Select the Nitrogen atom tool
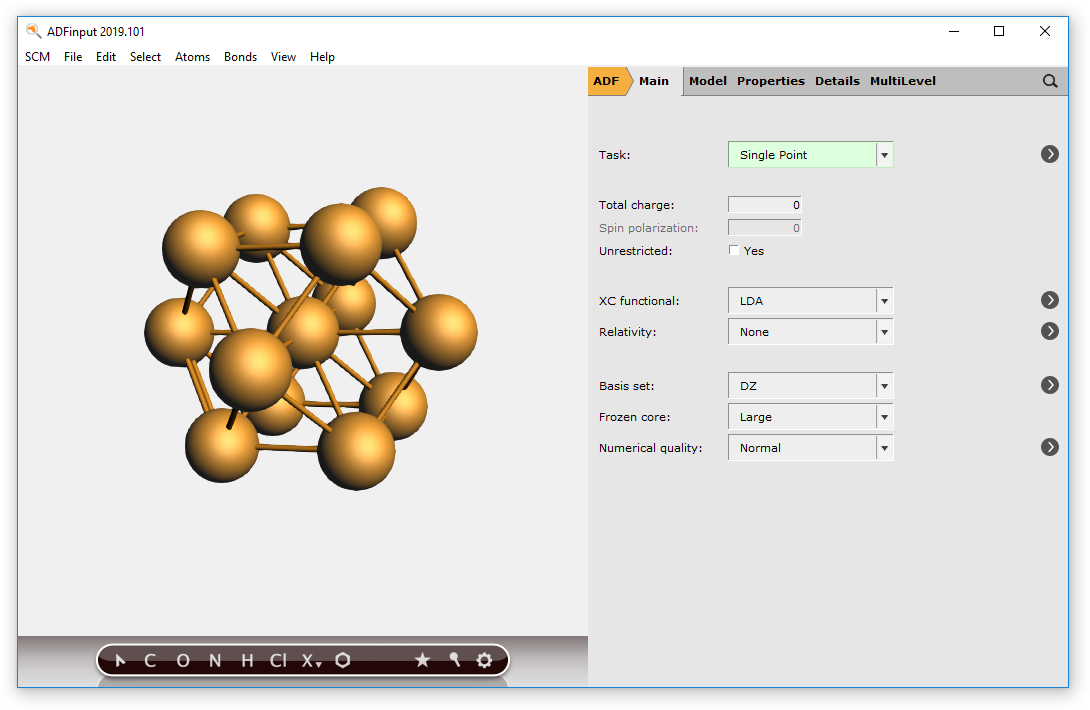This screenshot has height=710, width=1090. [x=213, y=660]
